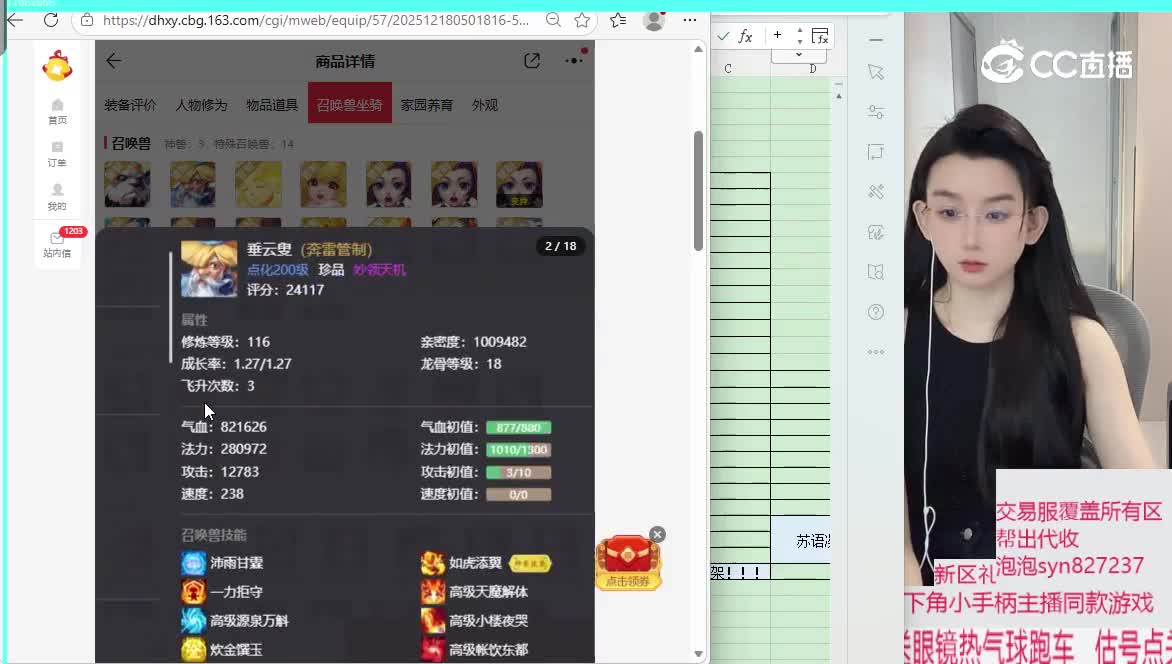This screenshot has height=664, width=1172.
Task: Open the zoom-out magnifier in the address bar
Action: 553,20
